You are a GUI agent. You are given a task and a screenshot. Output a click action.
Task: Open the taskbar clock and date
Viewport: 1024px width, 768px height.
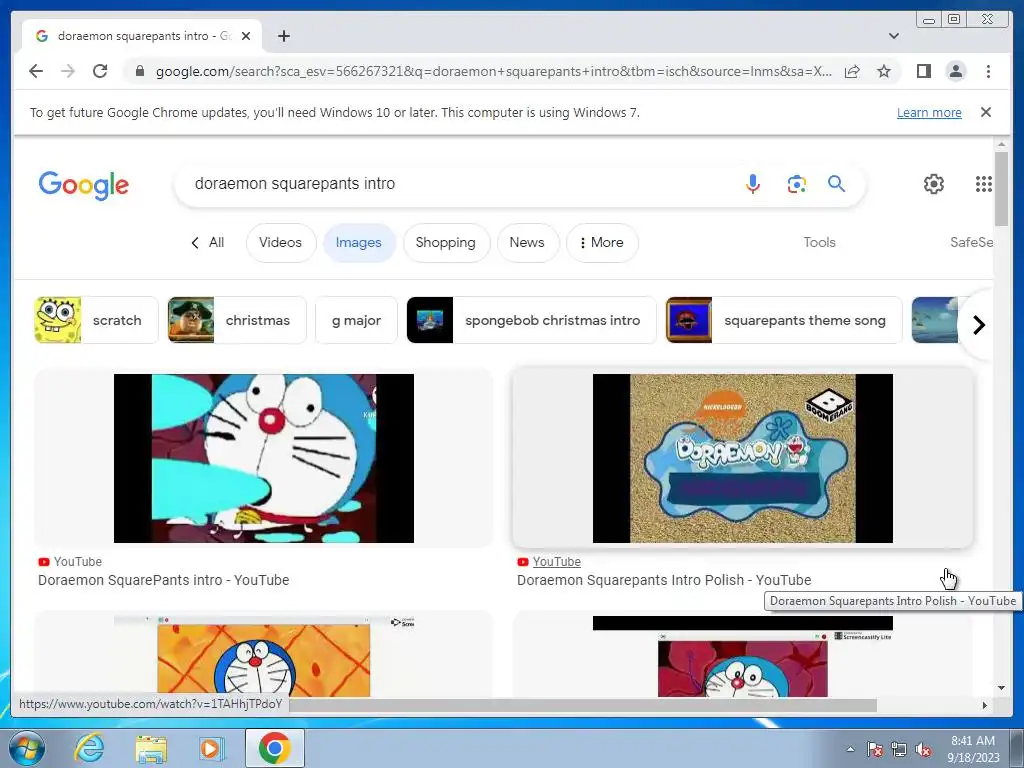click(x=973, y=749)
